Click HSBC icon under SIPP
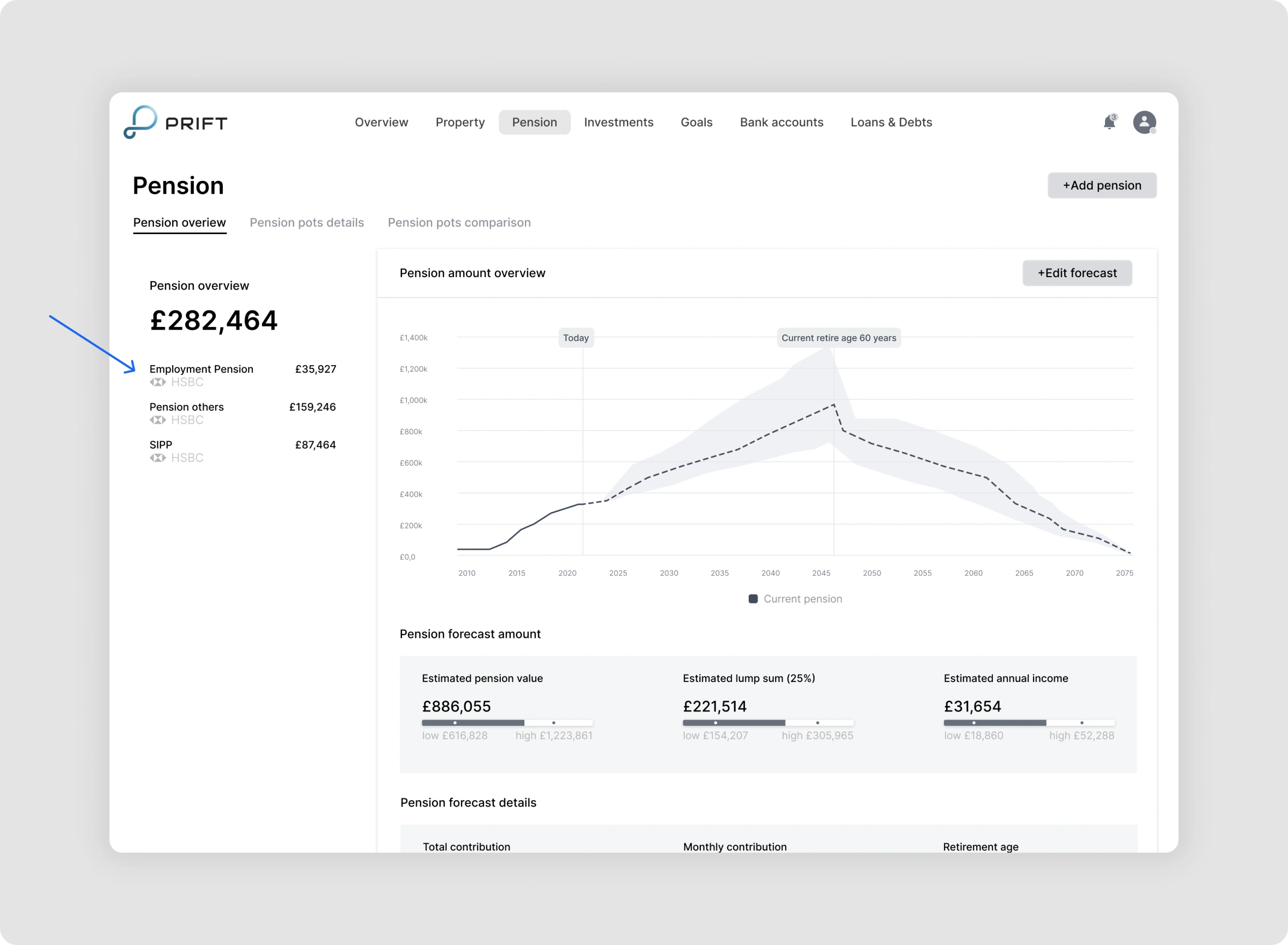This screenshot has height=945, width=1288. [158, 457]
